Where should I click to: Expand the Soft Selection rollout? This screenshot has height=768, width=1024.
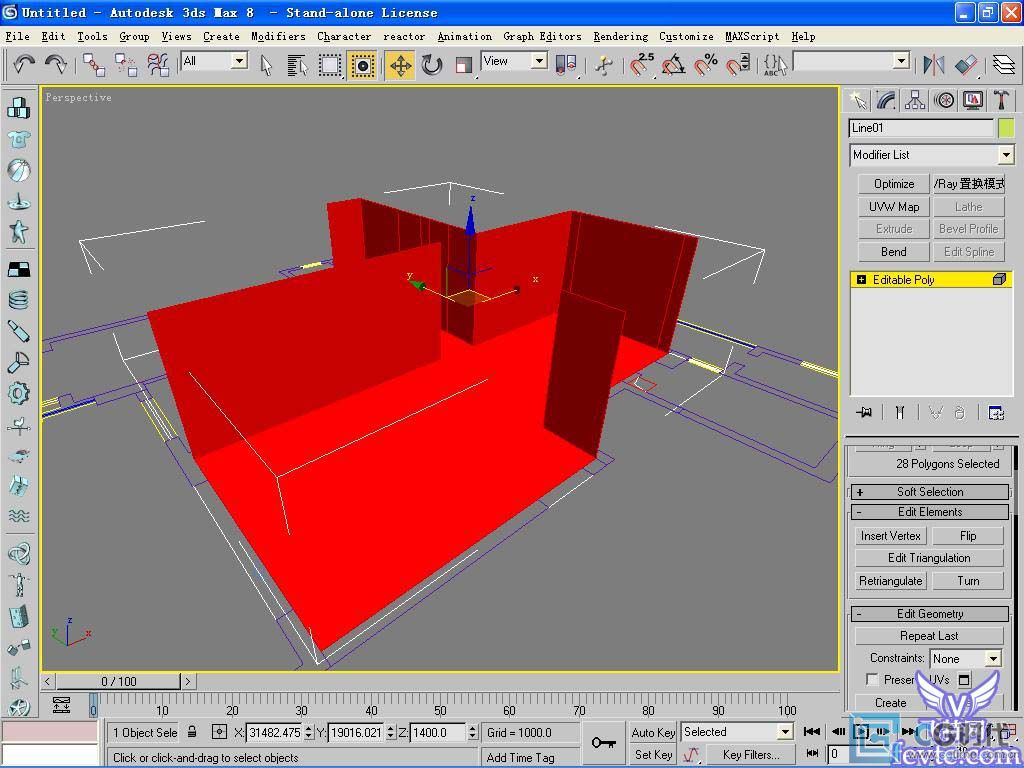[x=930, y=492]
